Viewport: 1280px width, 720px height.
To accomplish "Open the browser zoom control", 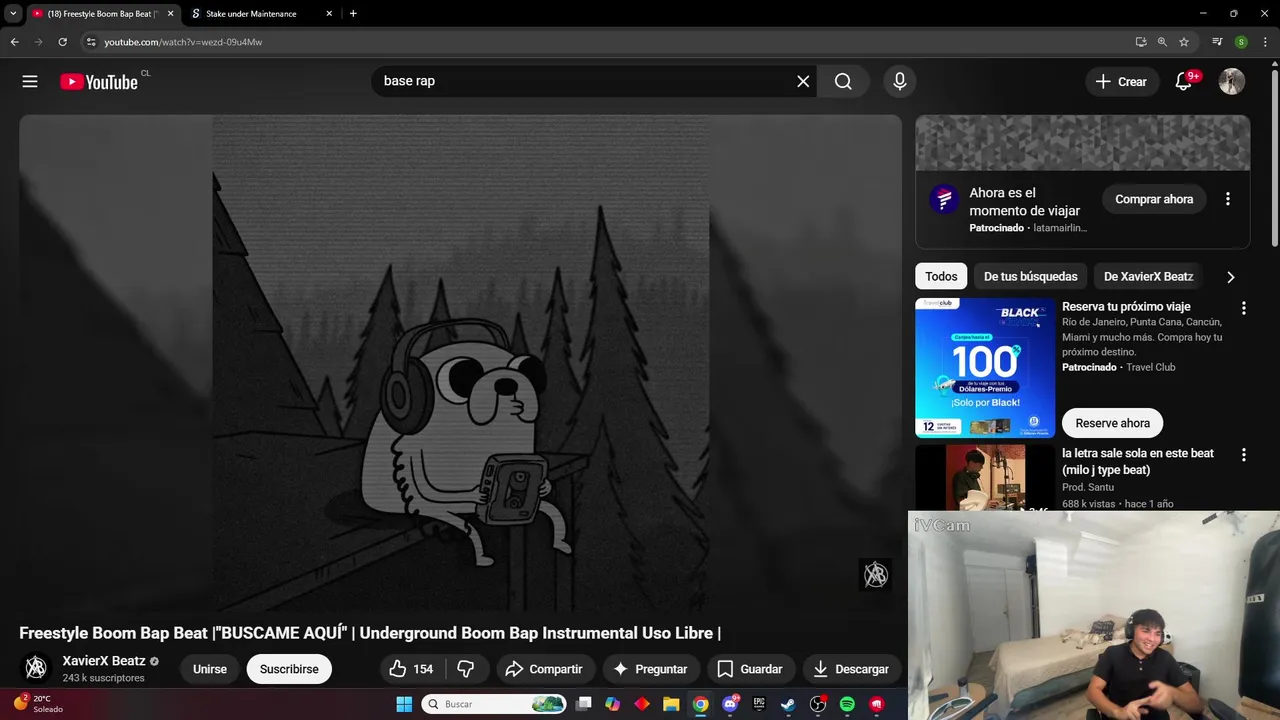I will coord(1162,42).
